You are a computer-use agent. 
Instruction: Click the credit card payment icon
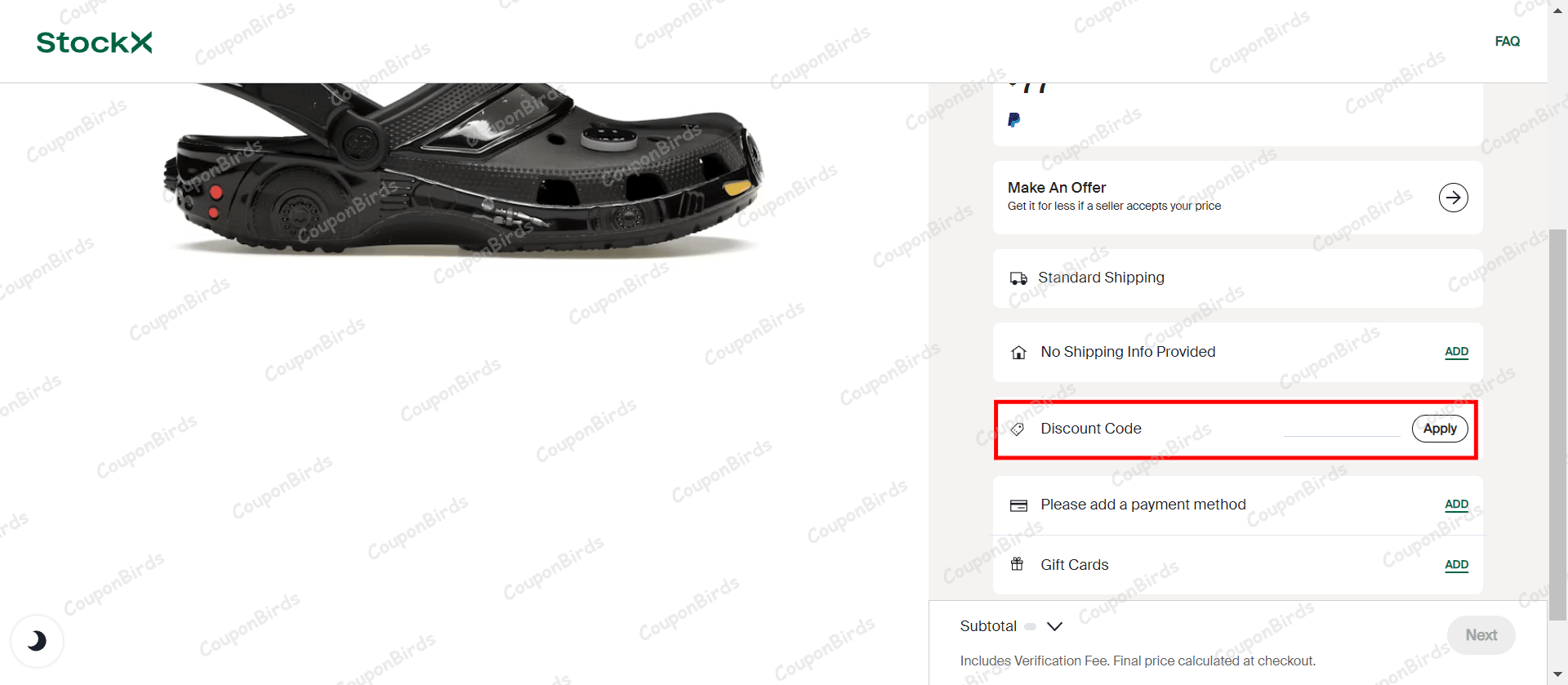click(x=1018, y=505)
